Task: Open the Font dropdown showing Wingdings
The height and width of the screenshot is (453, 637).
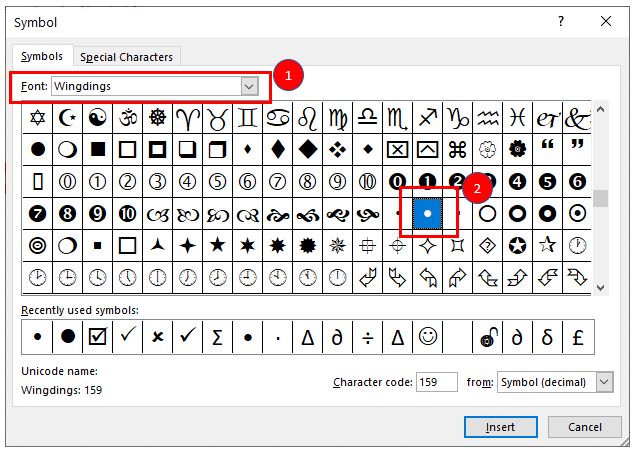Action: coord(249,87)
